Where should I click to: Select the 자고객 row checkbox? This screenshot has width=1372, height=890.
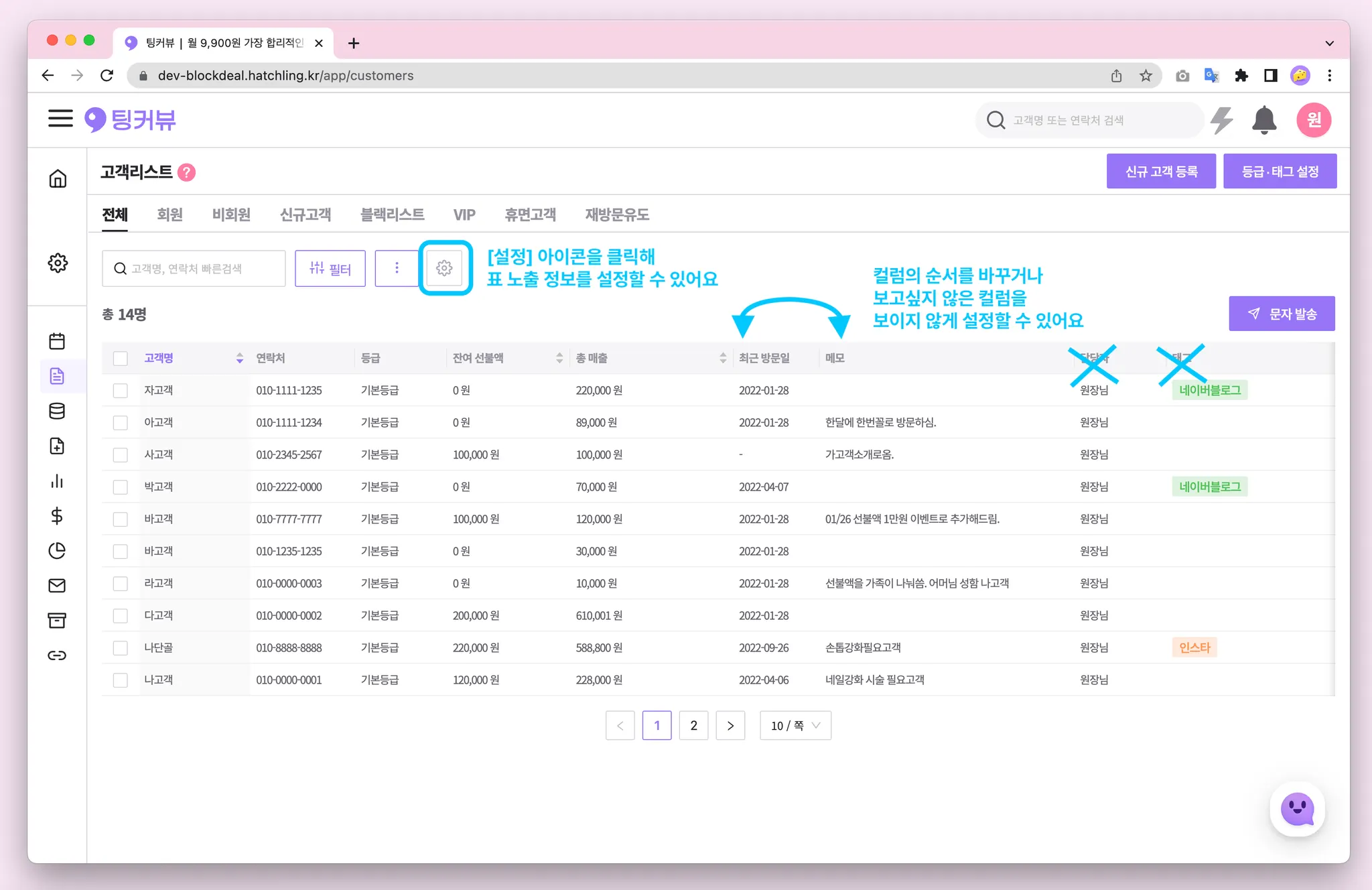coord(121,391)
